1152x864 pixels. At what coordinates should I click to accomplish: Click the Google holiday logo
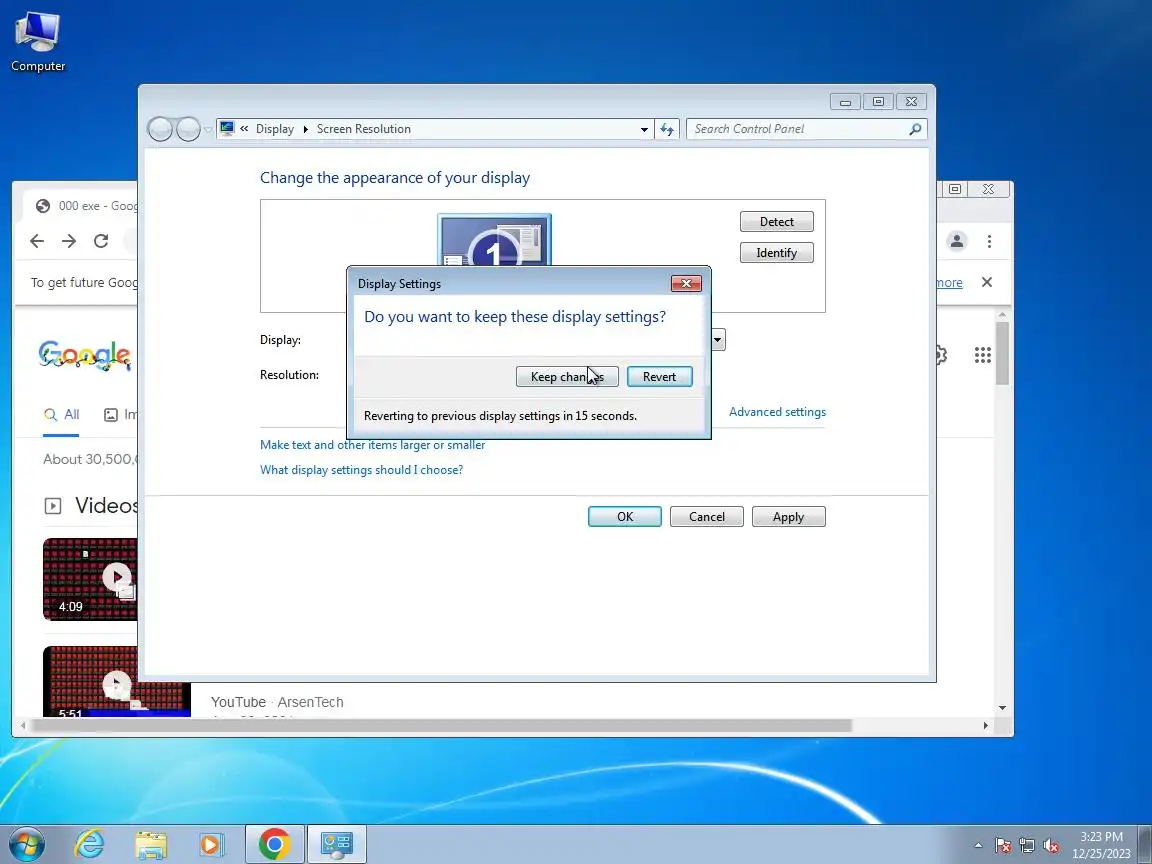(x=85, y=356)
